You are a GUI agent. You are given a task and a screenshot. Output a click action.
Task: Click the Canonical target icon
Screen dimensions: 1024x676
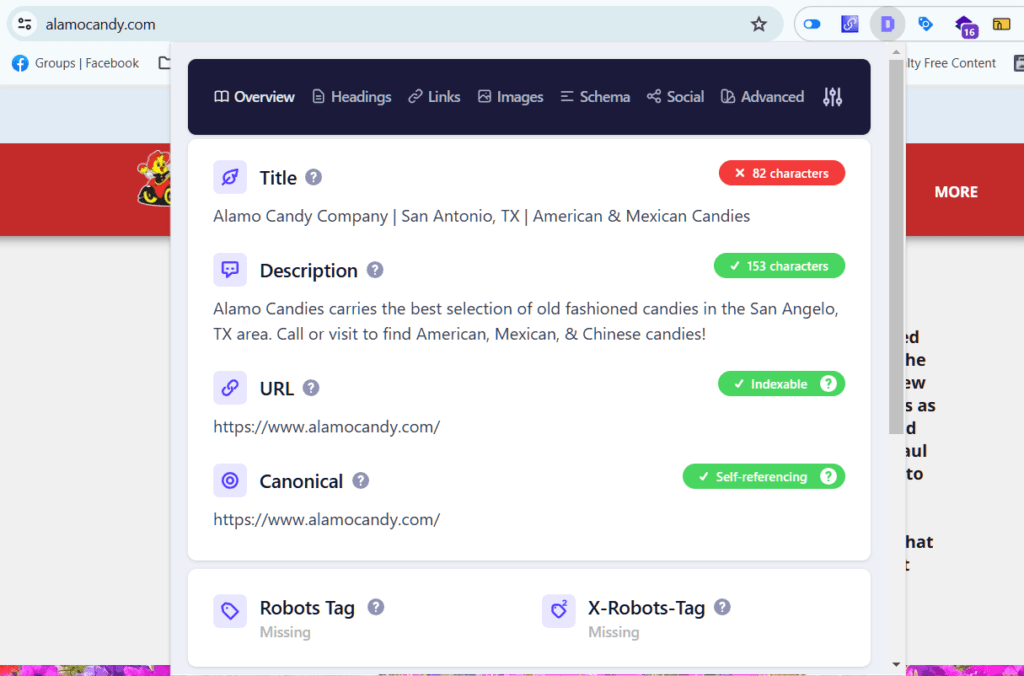(230, 481)
